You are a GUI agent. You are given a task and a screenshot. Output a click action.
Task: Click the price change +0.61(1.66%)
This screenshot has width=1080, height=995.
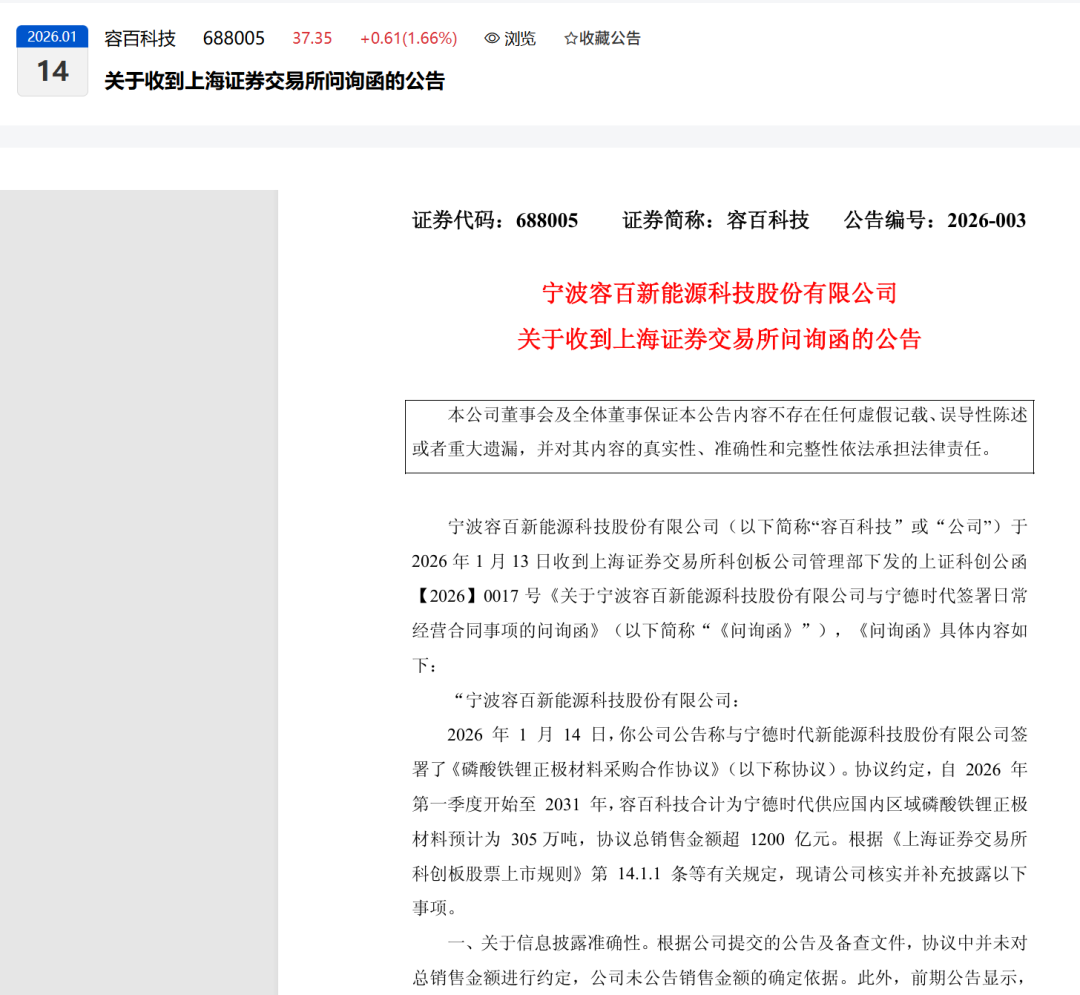pyautogui.click(x=408, y=39)
